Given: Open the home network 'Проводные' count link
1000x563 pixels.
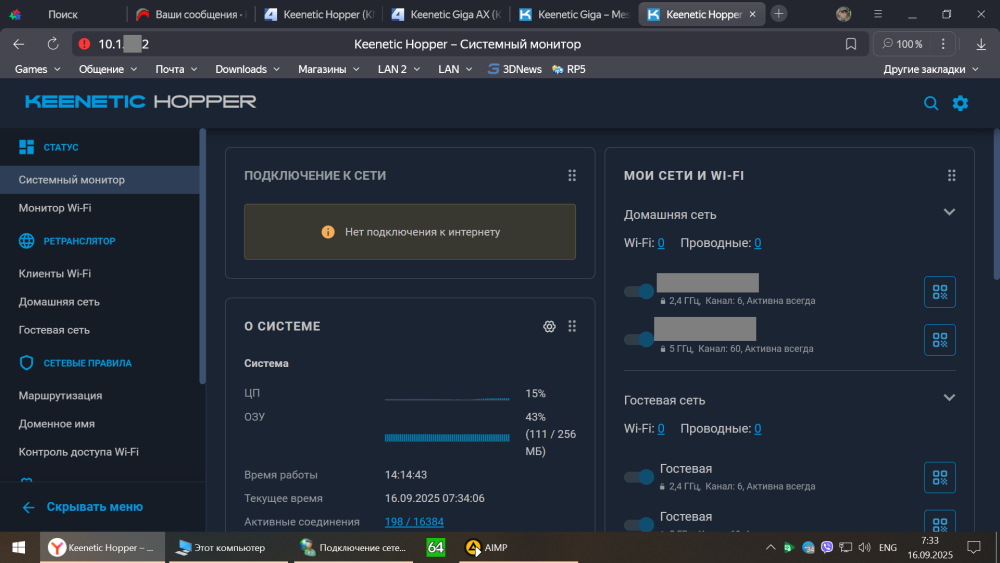Looking at the screenshot, I should 758,243.
